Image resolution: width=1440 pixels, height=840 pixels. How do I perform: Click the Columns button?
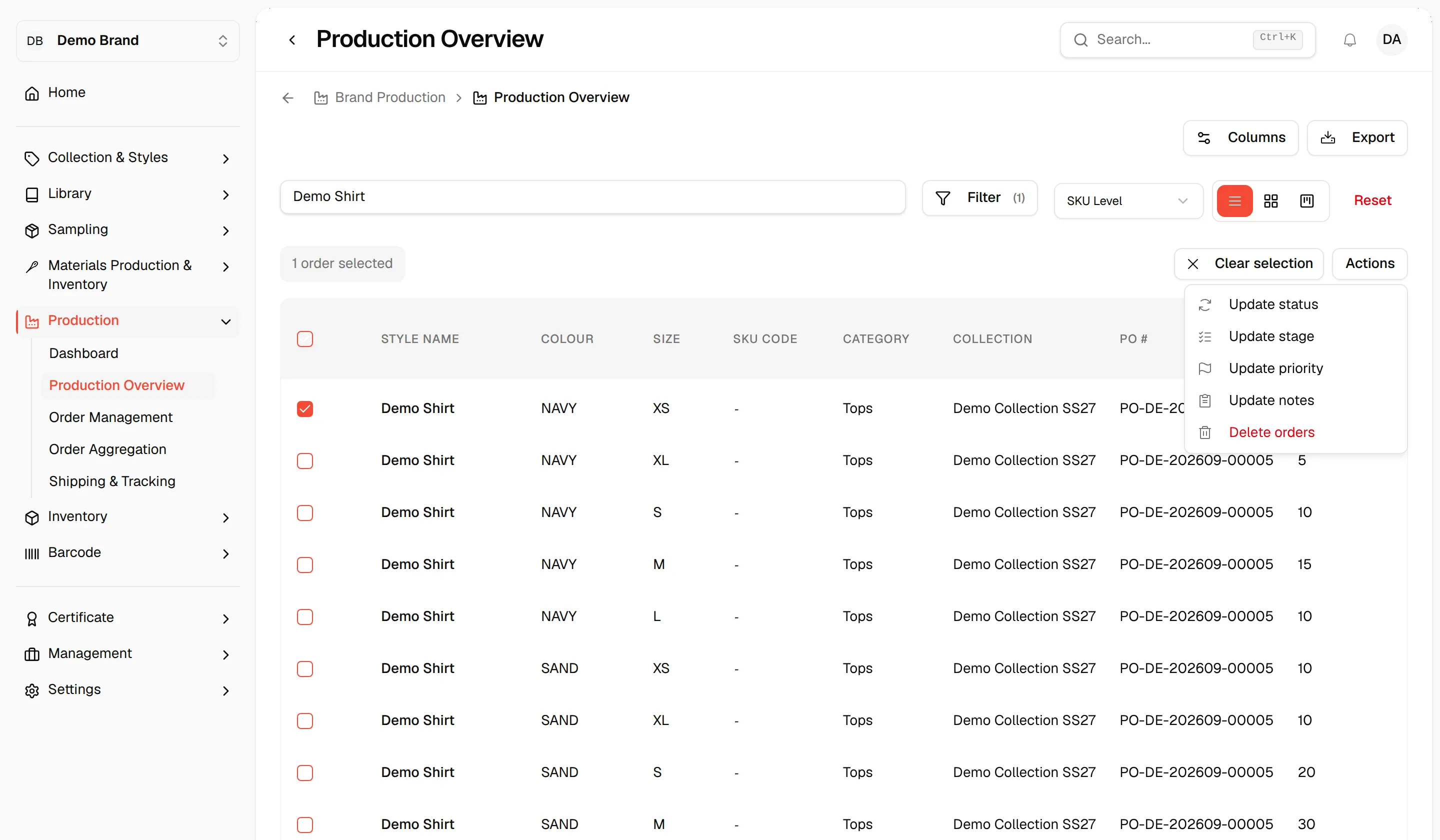[x=1240, y=137]
